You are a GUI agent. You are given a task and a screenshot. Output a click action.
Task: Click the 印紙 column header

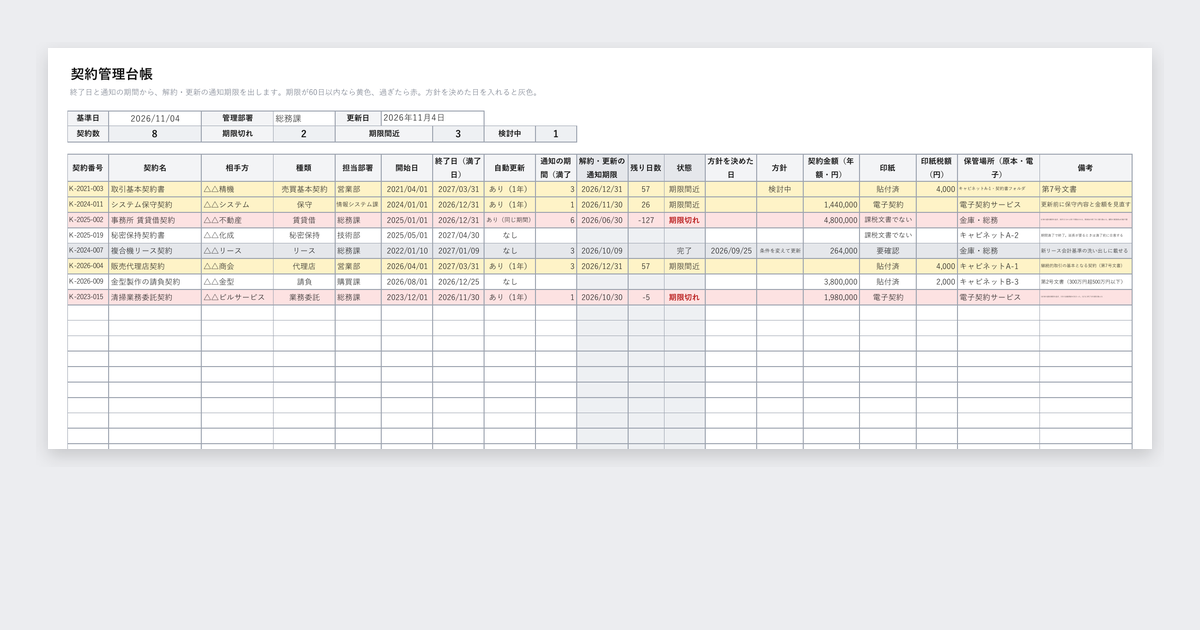click(x=888, y=168)
